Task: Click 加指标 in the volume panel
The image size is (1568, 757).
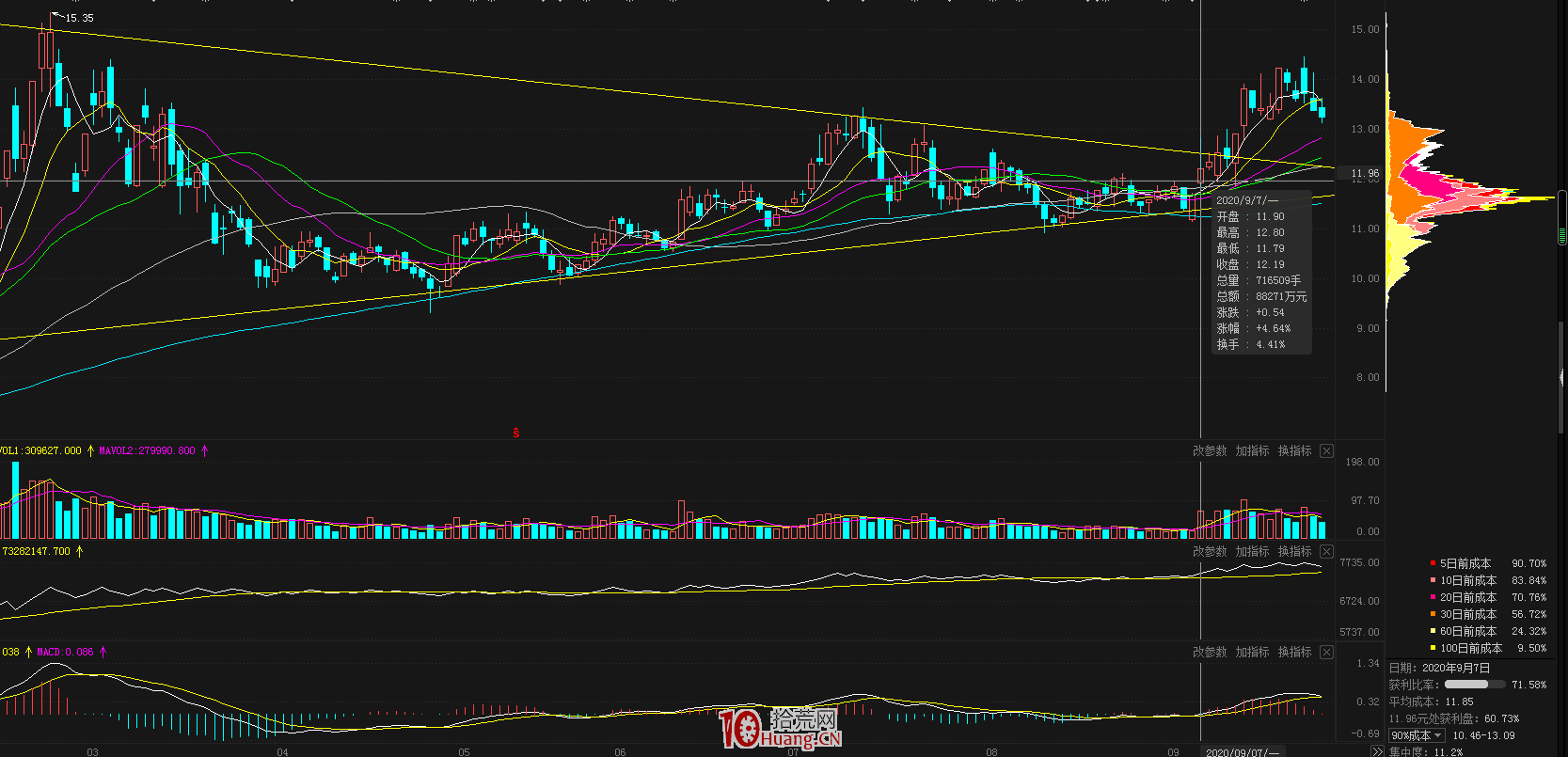Action: [1252, 451]
